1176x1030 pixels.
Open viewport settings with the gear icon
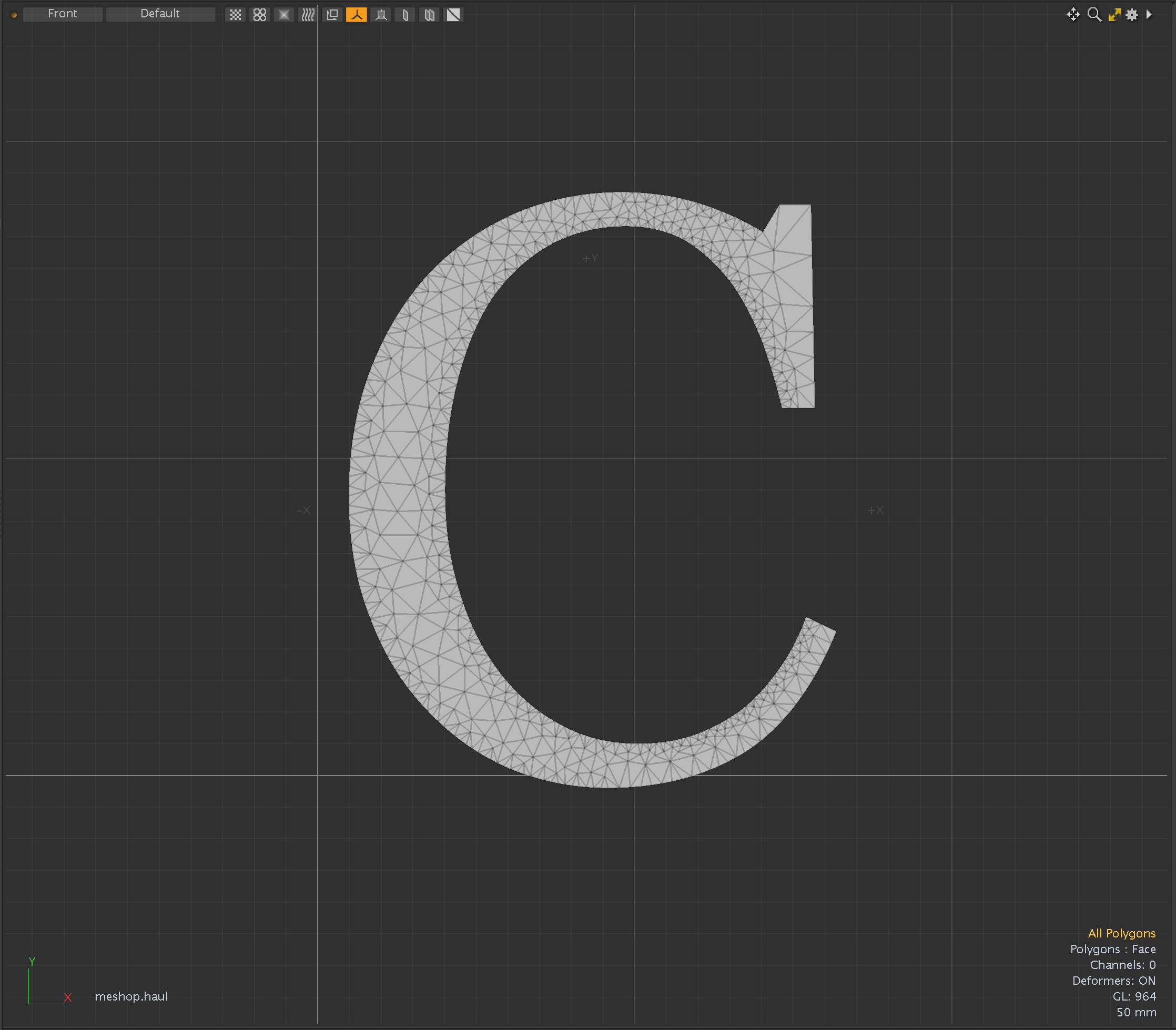1132,14
